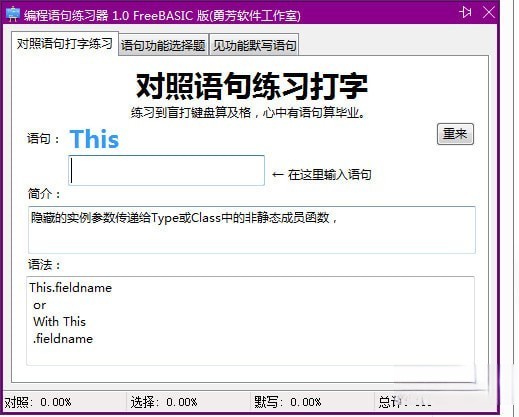Click the 语法： label
This screenshot has height=417, width=519.
[x=44, y=265]
